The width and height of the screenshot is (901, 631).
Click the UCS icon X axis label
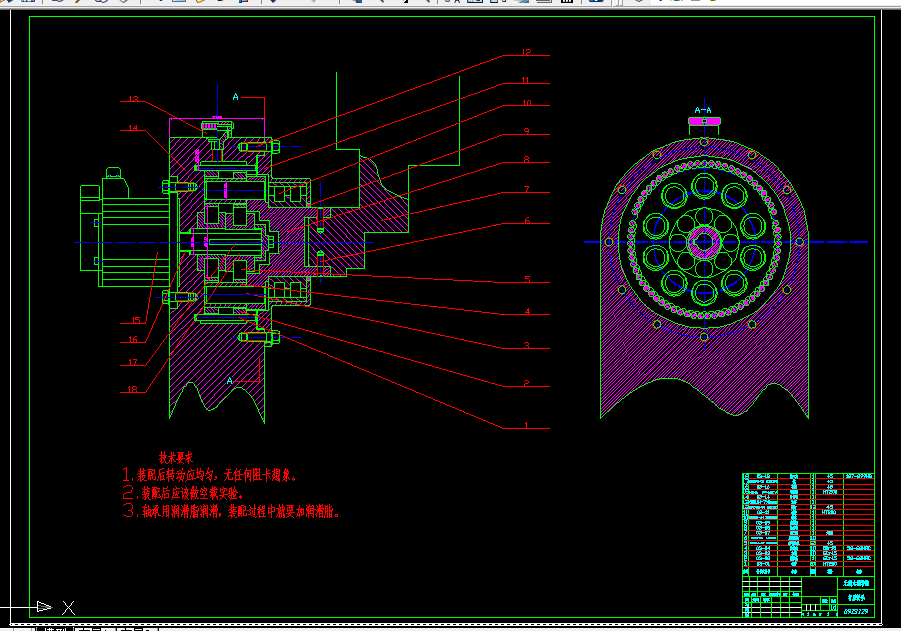[x=68, y=607]
